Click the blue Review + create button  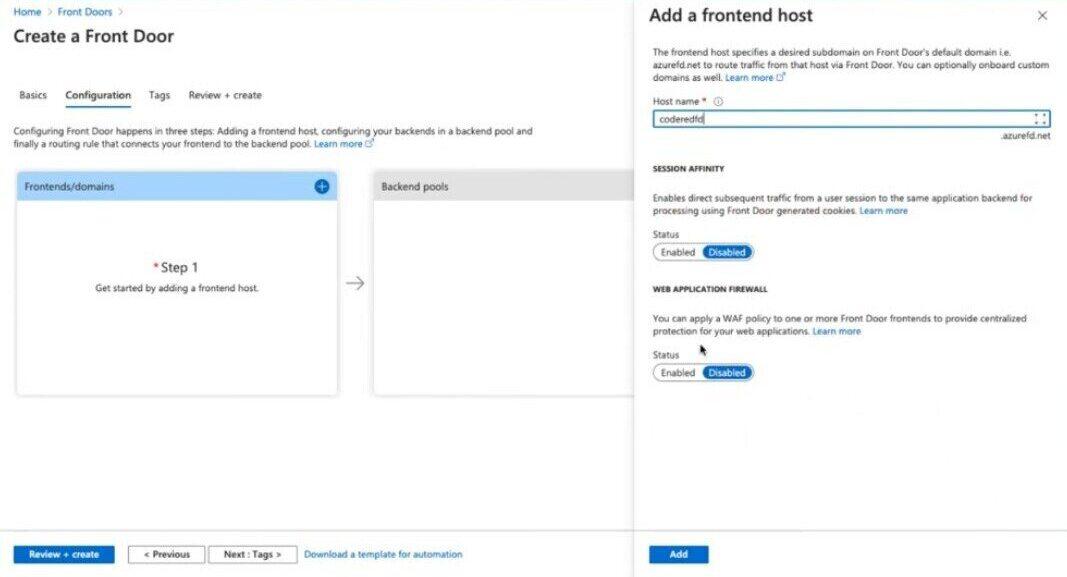point(64,554)
